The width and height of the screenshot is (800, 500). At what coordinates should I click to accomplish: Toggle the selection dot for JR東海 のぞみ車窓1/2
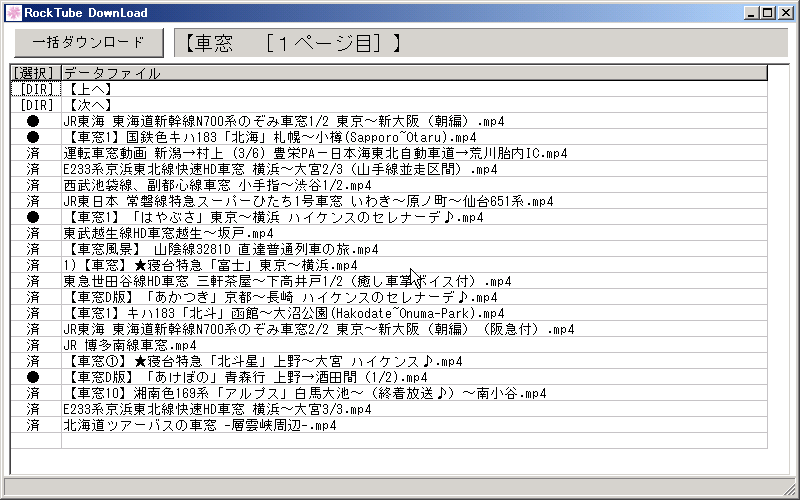(33, 121)
